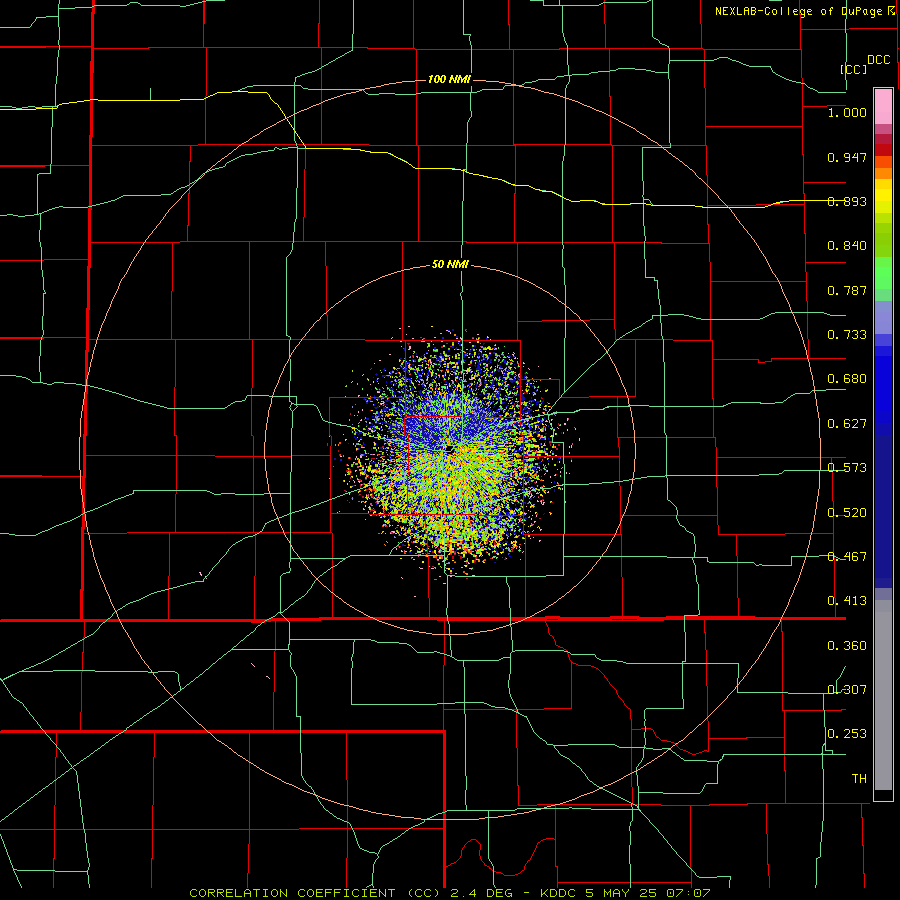
Task: Click the bright green segment of color bar
Action: pos(883,273)
